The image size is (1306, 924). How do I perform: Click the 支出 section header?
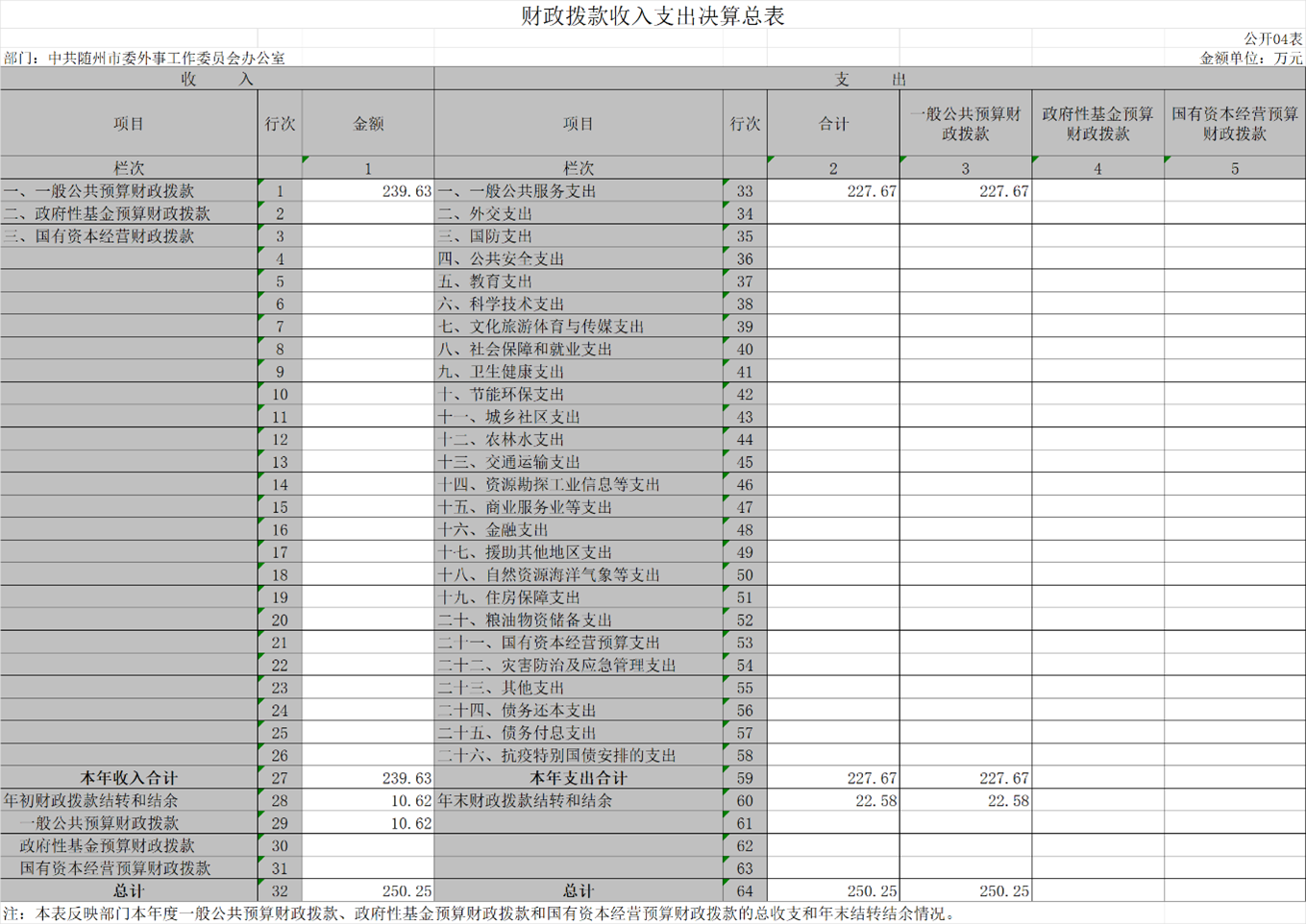pyautogui.click(x=870, y=79)
